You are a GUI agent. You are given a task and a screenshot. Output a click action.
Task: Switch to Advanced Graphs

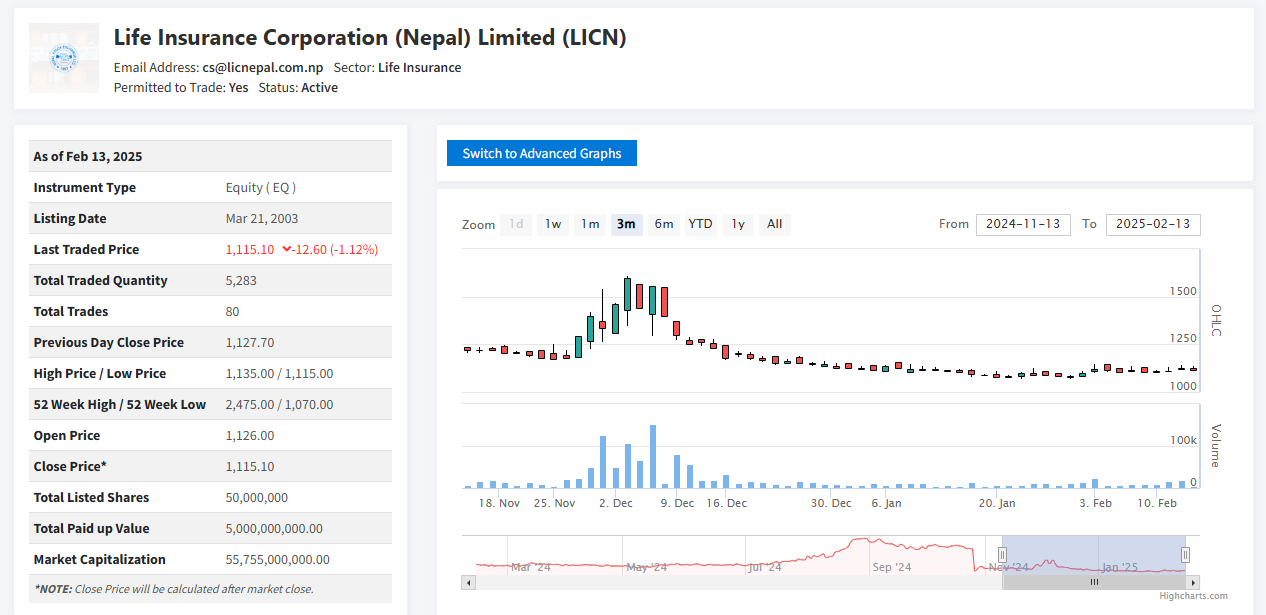(x=542, y=153)
